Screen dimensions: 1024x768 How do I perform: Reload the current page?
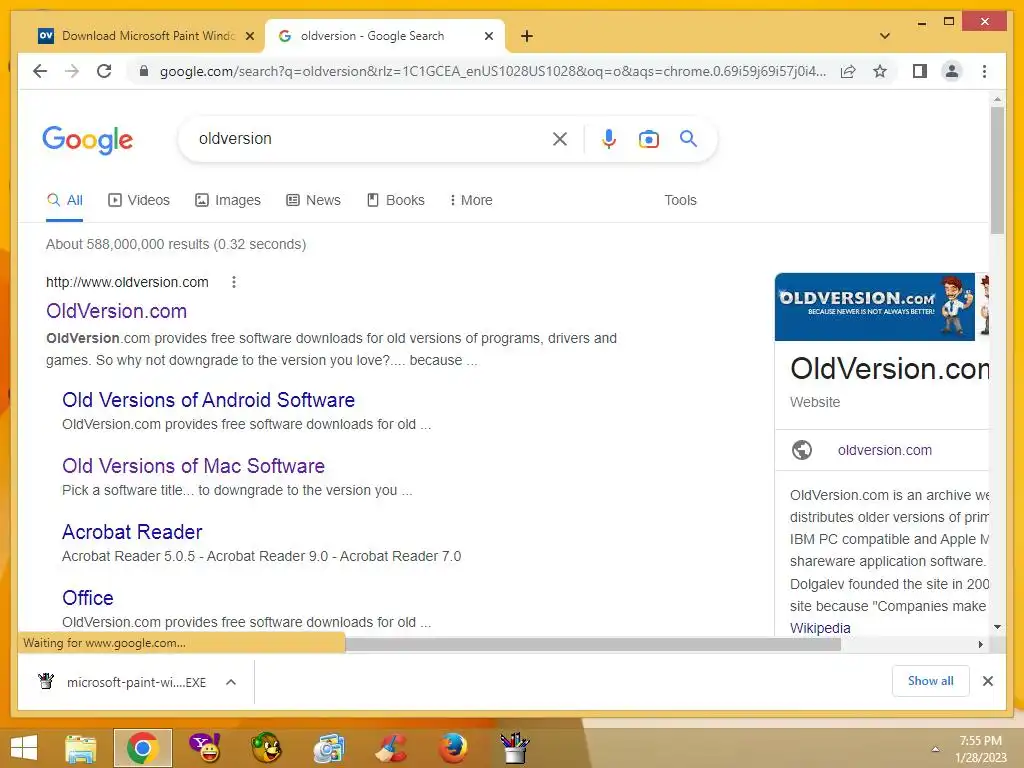pos(104,71)
